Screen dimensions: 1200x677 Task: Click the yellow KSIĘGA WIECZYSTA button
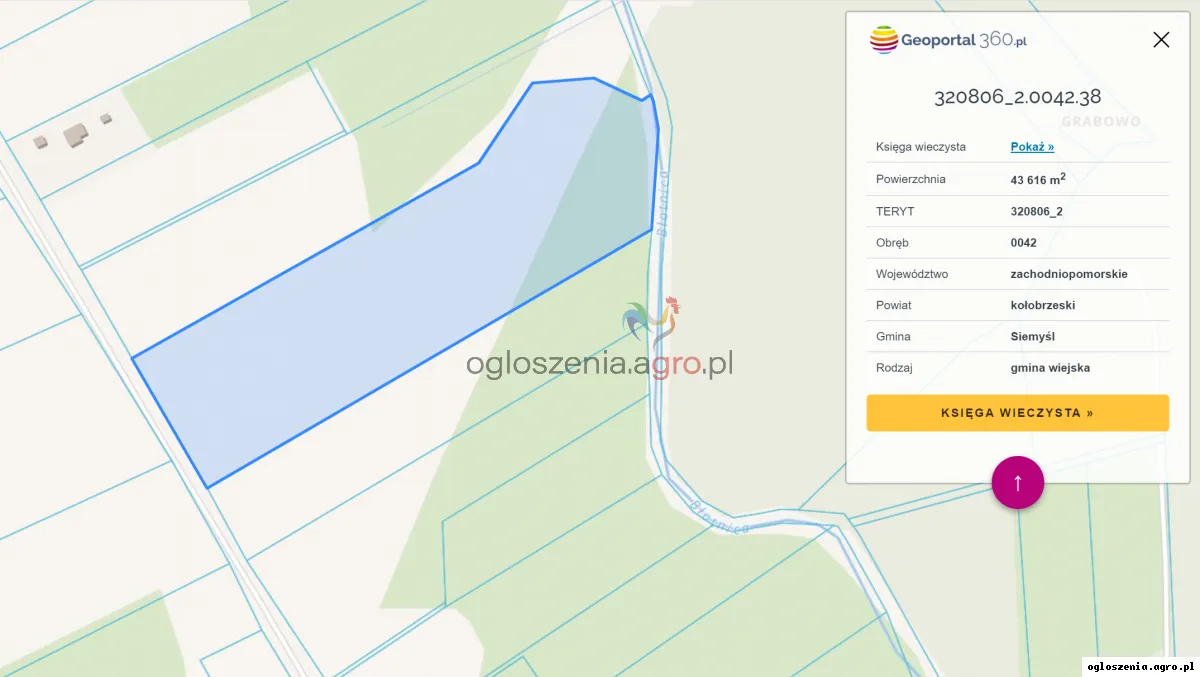point(1017,413)
